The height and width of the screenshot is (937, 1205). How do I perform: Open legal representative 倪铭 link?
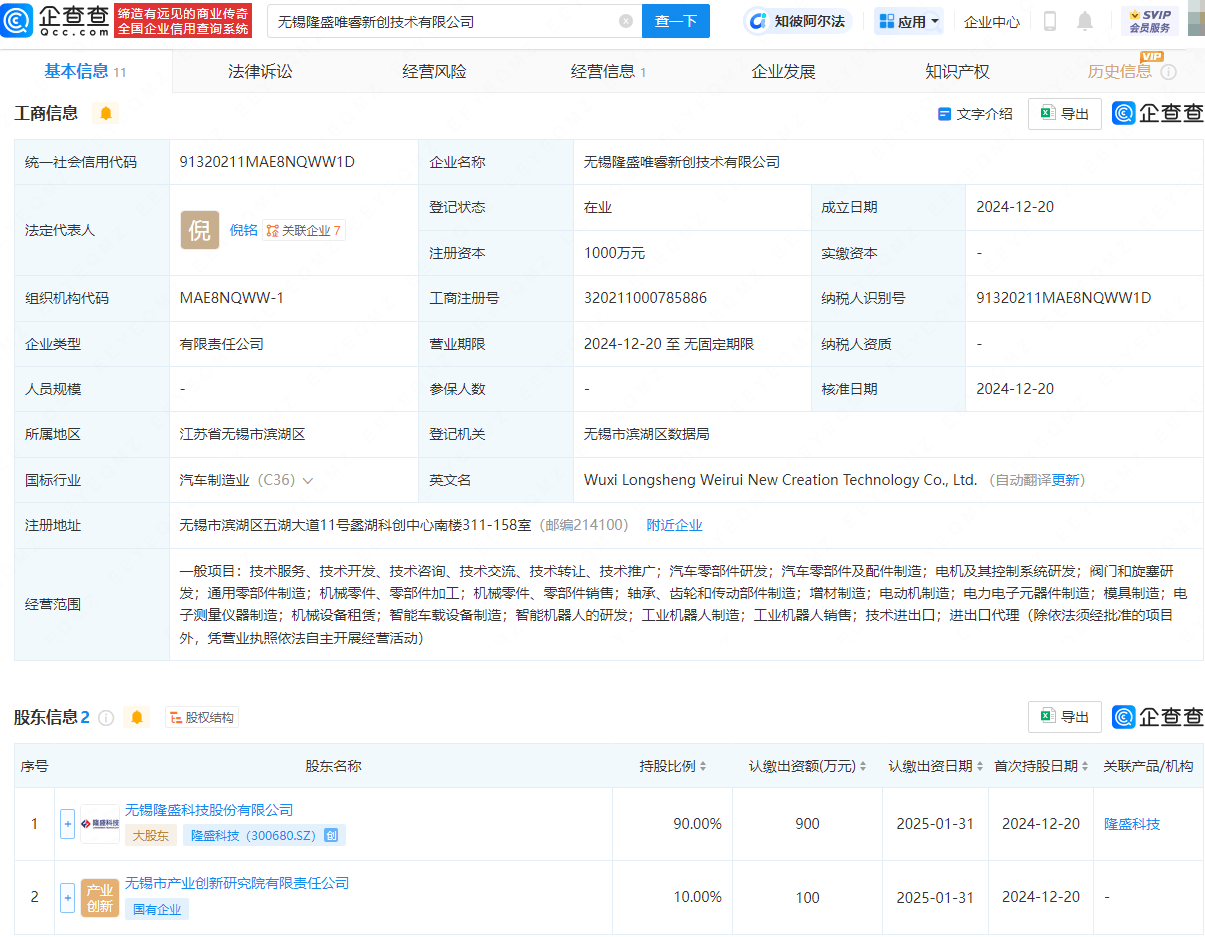pos(244,230)
